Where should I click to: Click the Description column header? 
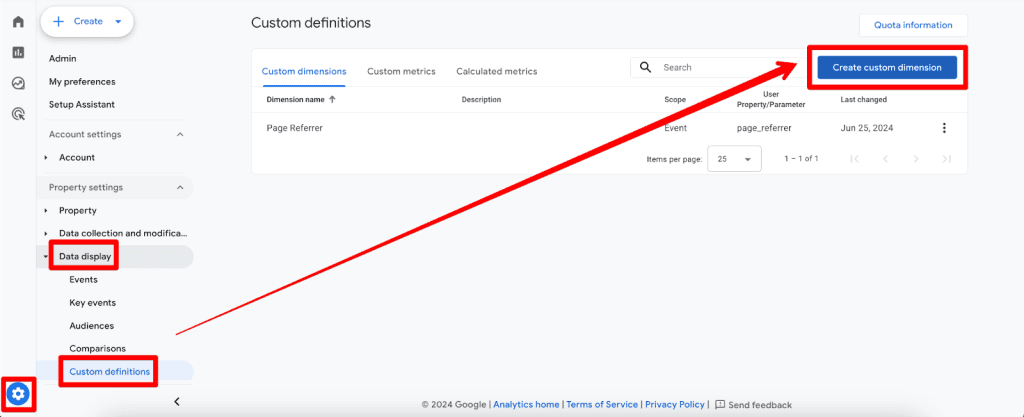481,100
